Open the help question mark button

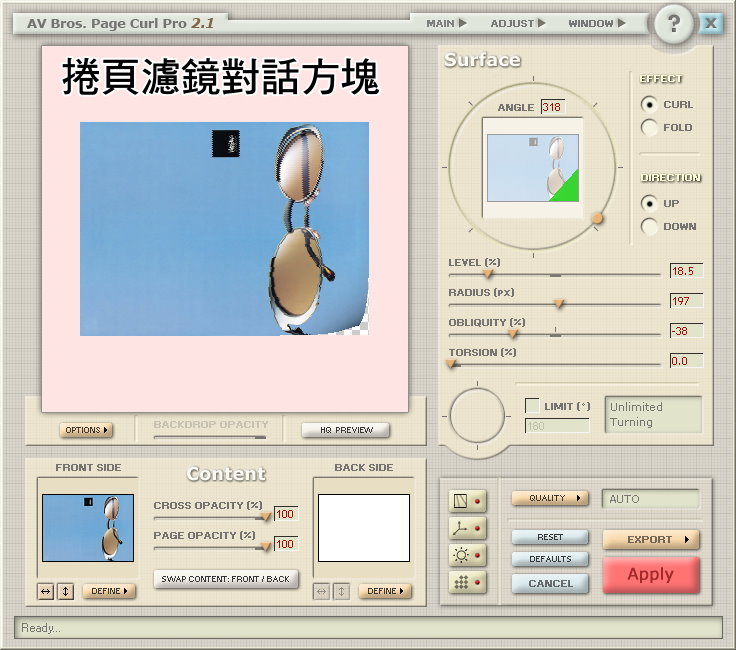pyautogui.click(x=674, y=24)
